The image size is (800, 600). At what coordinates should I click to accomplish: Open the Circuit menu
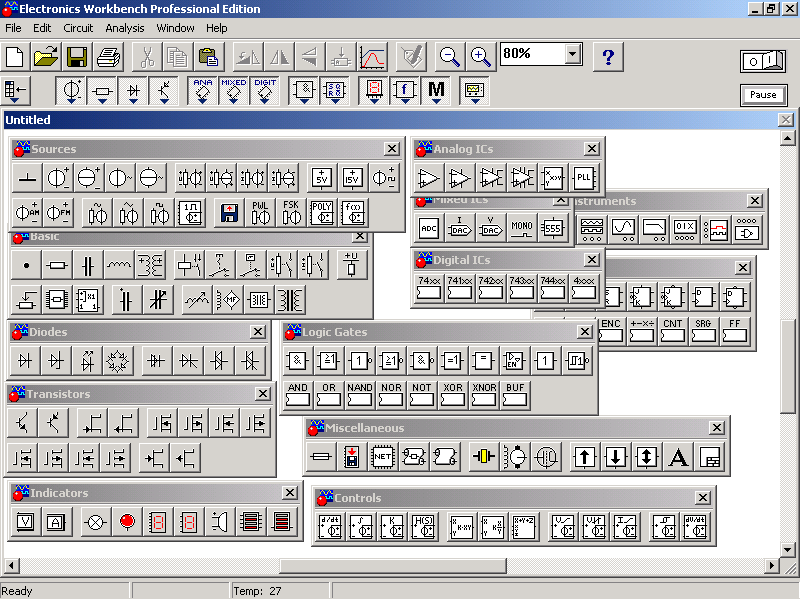click(x=78, y=28)
